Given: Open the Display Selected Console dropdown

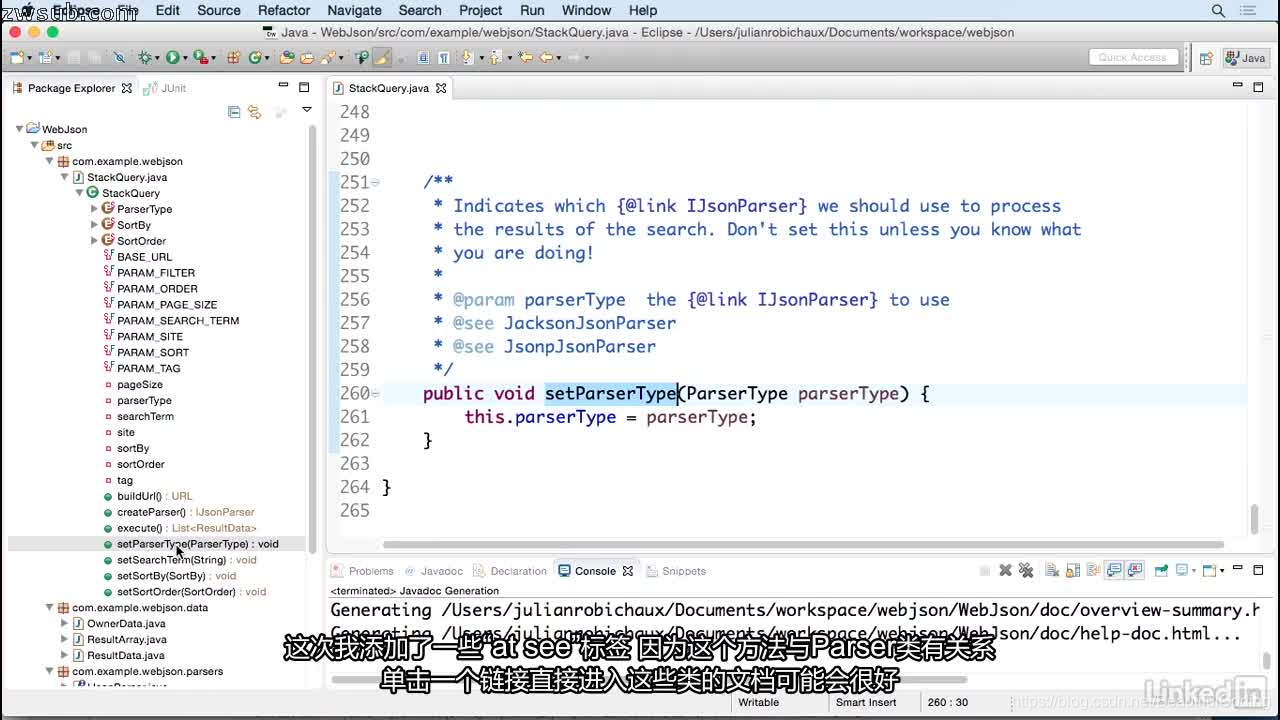Looking at the screenshot, I should coord(1194,571).
